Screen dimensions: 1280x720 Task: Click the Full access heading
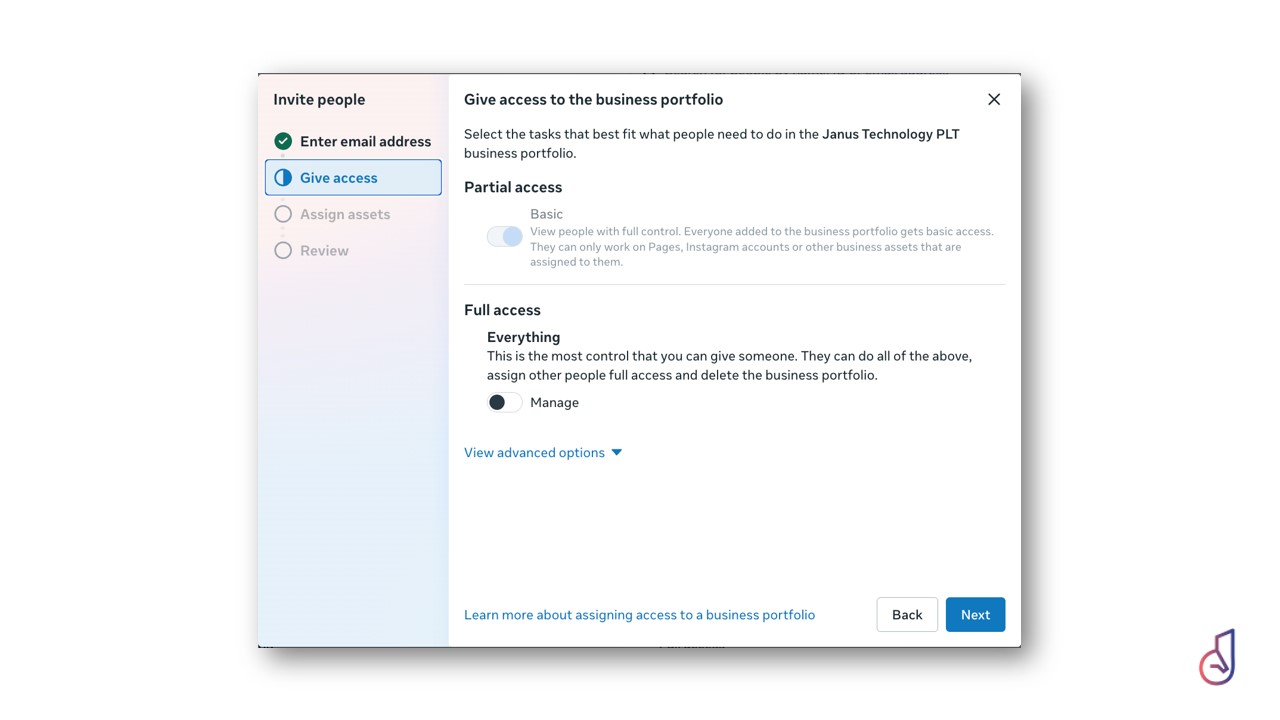502,310
